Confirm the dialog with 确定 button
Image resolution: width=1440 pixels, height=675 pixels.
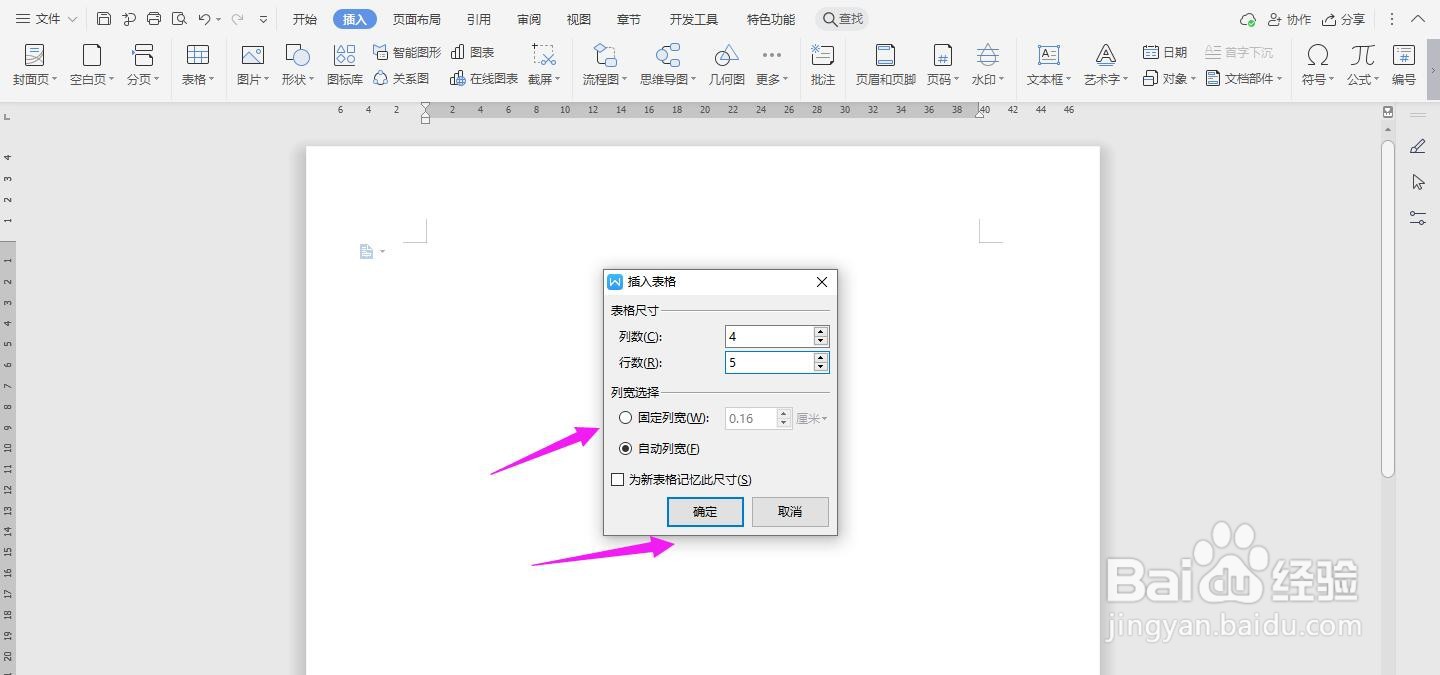tap(705, 511)
